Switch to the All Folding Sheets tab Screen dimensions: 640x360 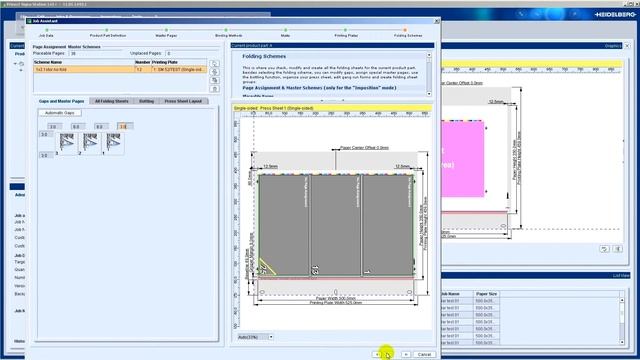click(111, 101)
